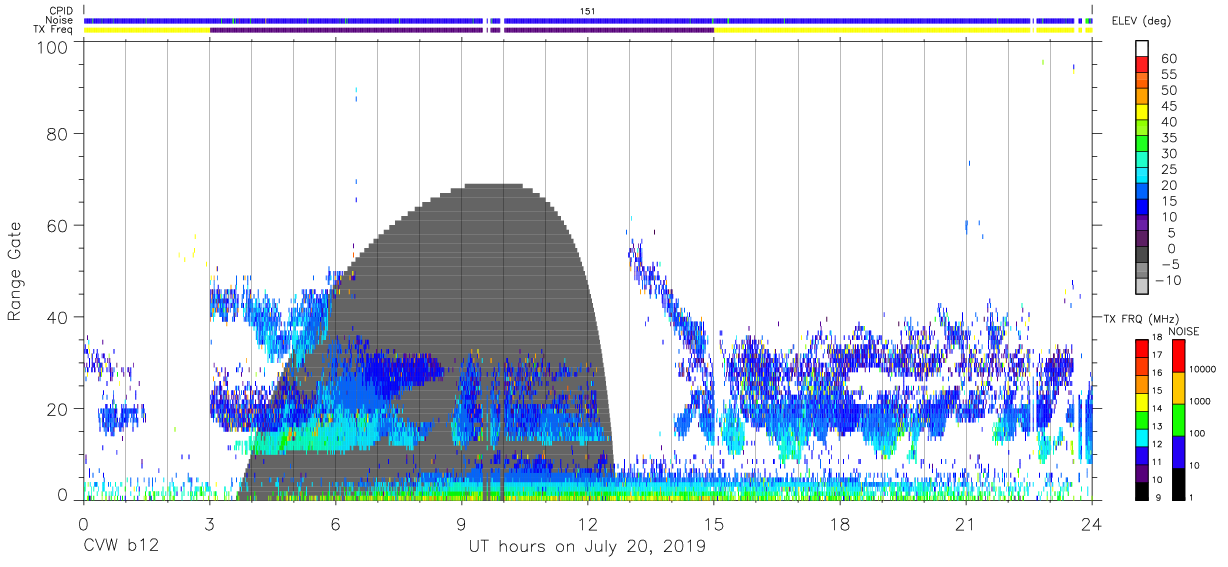Click the UT hours on July 20, 2019 title
1228x567 pixels.
(587, 547)
